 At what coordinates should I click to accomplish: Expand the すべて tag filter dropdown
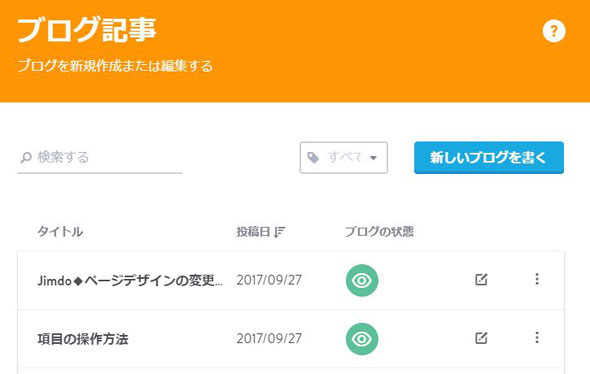tap(344, 158)
